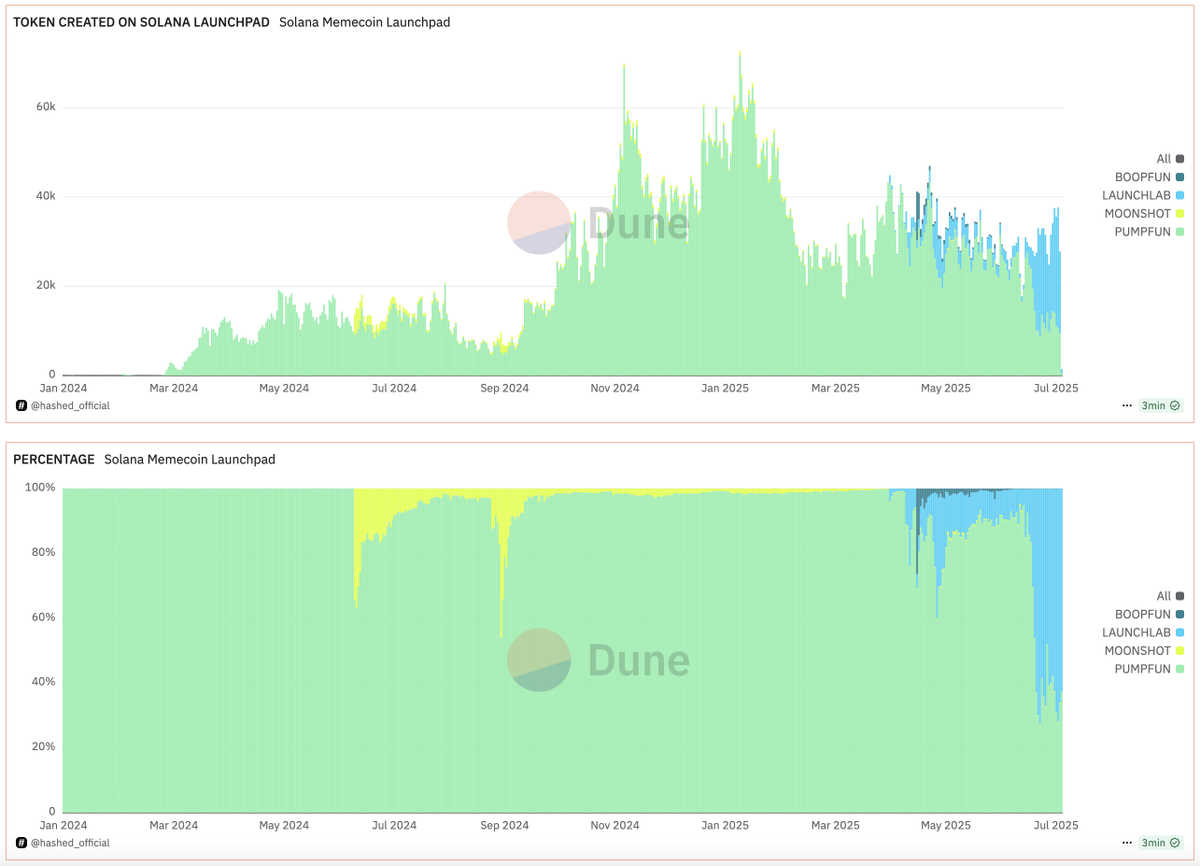Click Mar 2025 on the percentage chart axis

[x=834, y=825]
